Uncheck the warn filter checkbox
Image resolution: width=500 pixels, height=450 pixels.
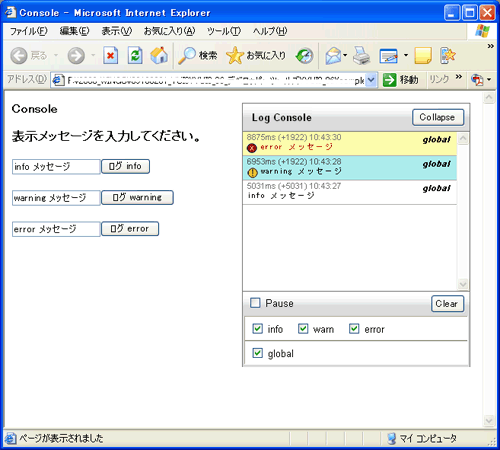[303, 329]
